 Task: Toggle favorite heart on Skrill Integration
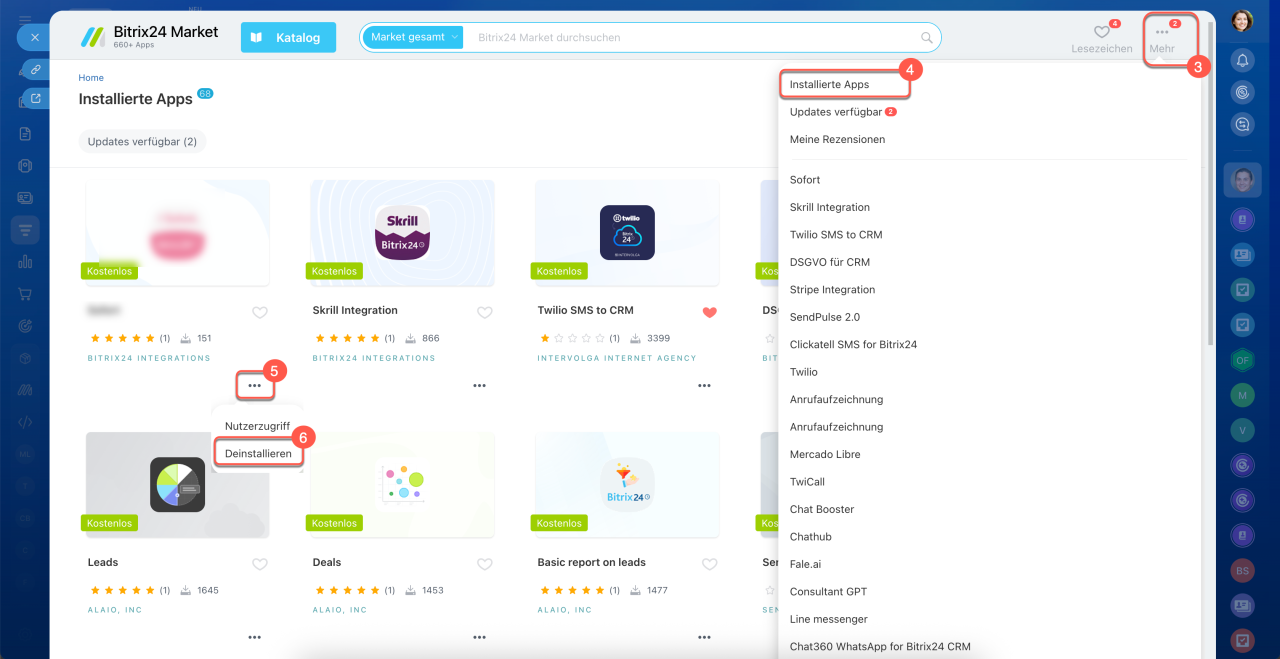(x=485, y=312)
